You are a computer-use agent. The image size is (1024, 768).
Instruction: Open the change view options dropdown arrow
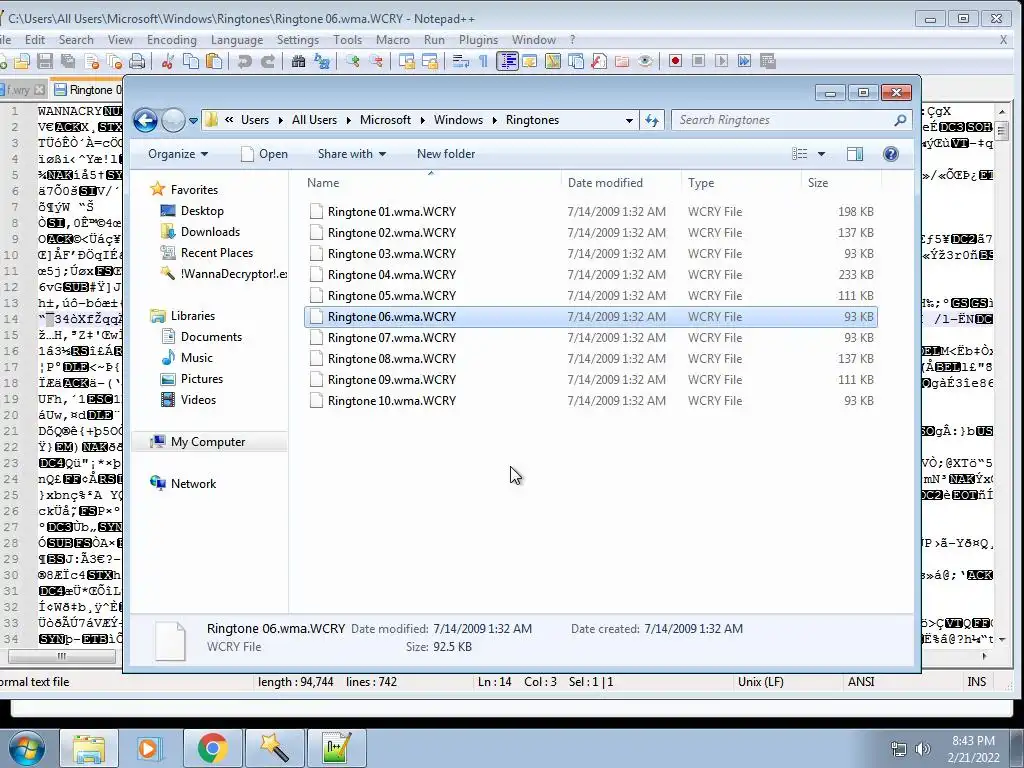coord(822,154)
